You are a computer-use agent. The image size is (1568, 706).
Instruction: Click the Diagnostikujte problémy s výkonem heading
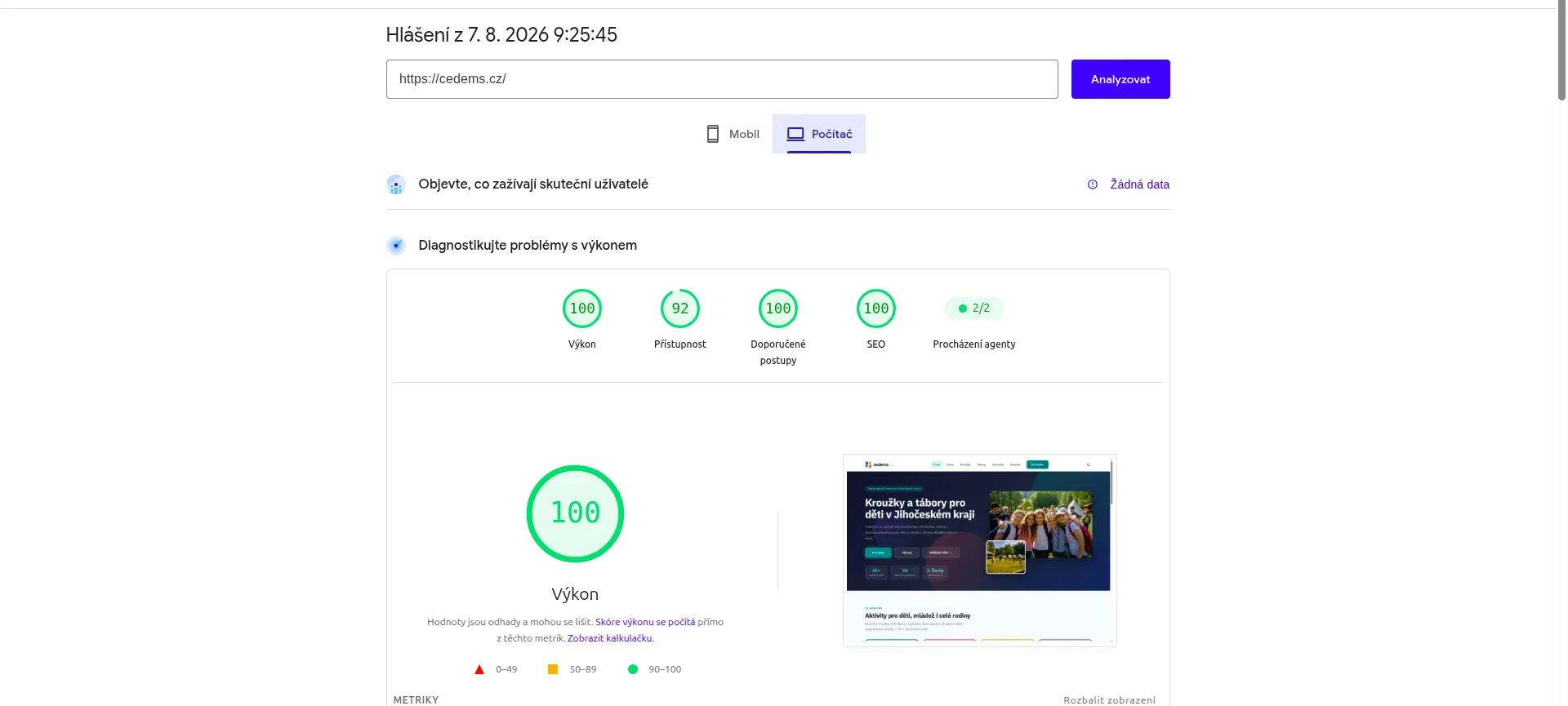click(528, 245)
